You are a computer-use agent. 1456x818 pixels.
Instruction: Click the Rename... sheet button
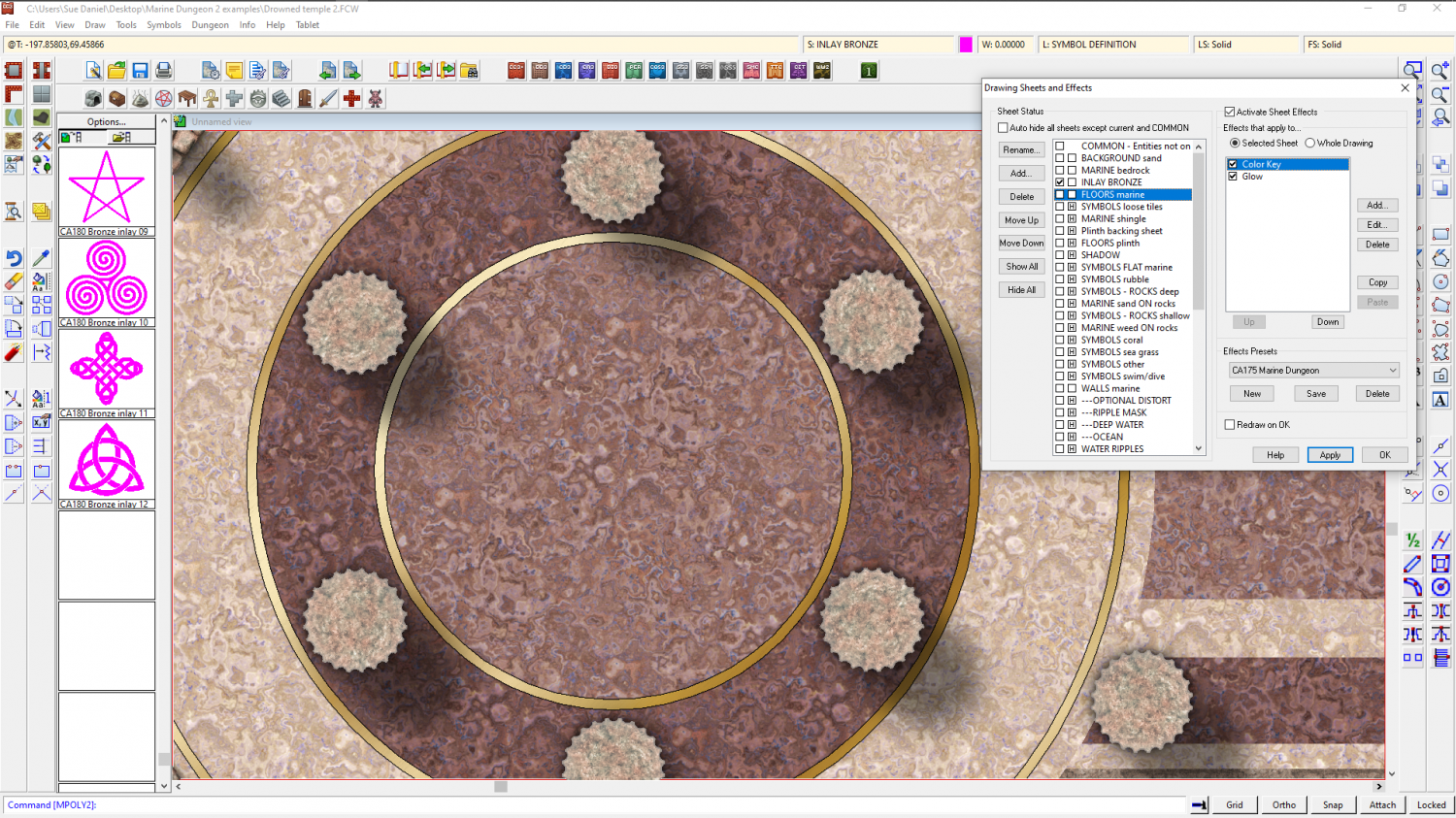point(1021,149)
